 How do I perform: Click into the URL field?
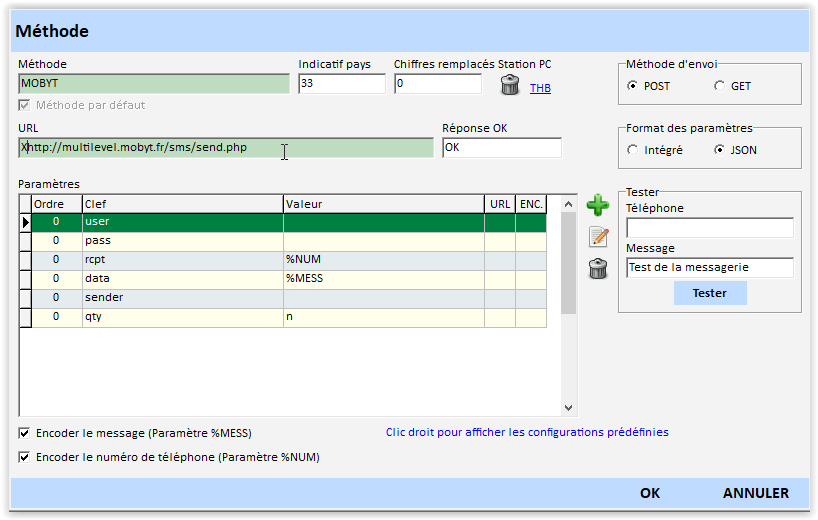(x=226, y=148)
